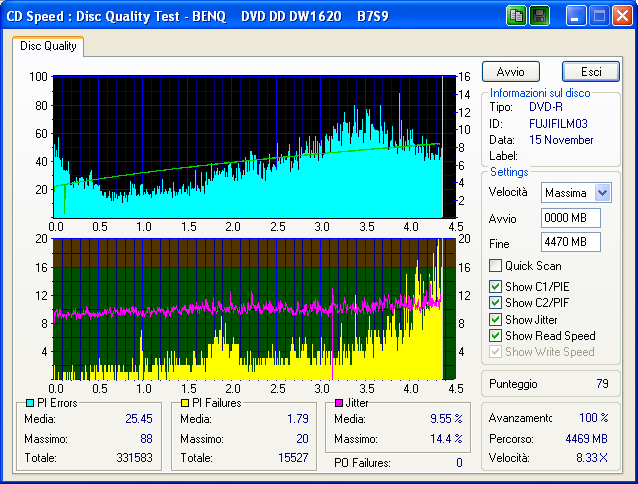Screen dimensions: 638x484
Task: Toggle Show Read Speed checkbox
Action: tap(495, 336)
